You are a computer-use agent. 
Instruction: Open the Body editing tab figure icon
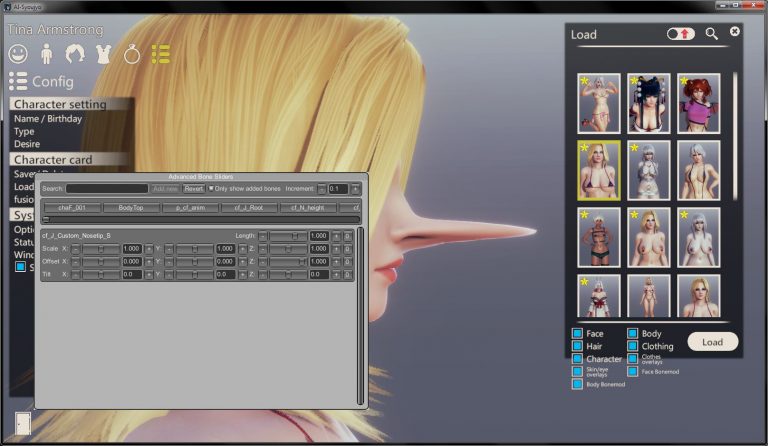pyautogui.click(x=47, y=54)
